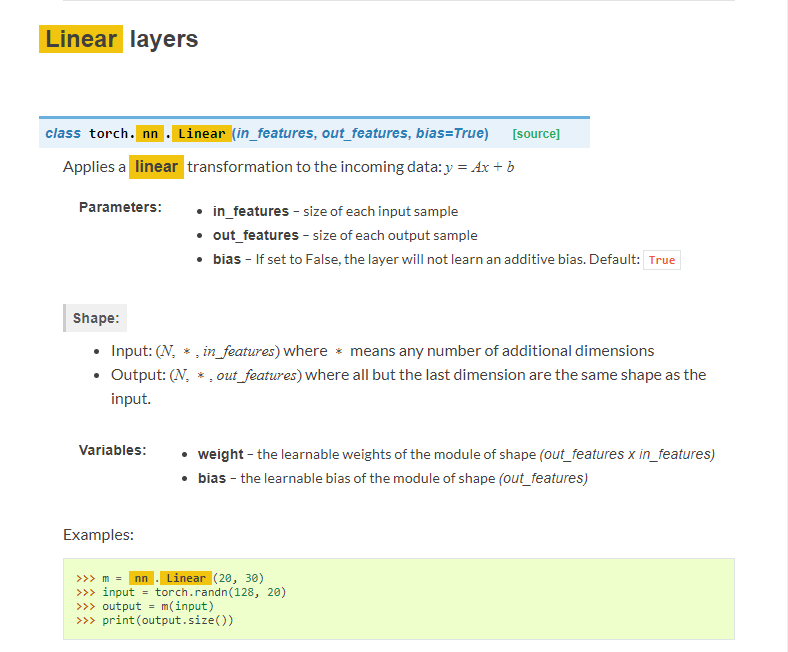788x652 pixels.
Task: Click the 'in_features' signature argument
Action: (x=275, y=133)
